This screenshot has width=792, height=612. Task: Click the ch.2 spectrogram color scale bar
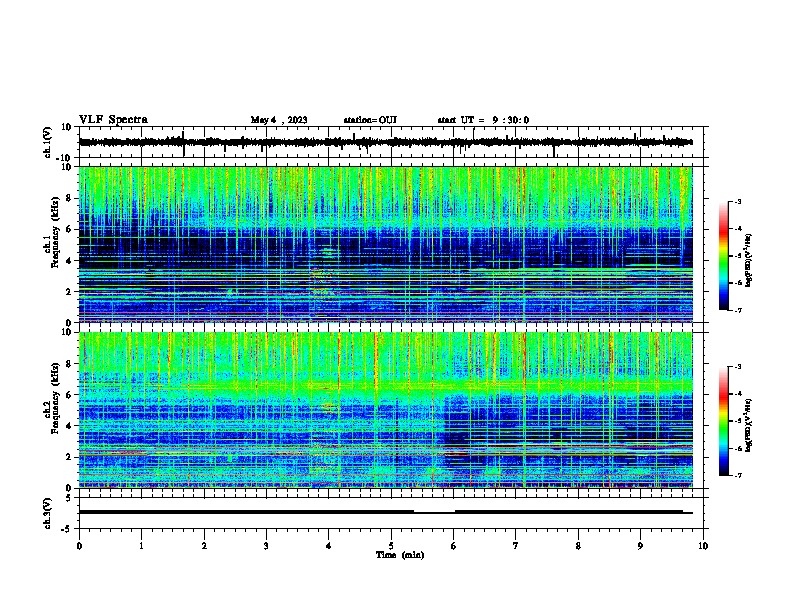pos(724,421)
